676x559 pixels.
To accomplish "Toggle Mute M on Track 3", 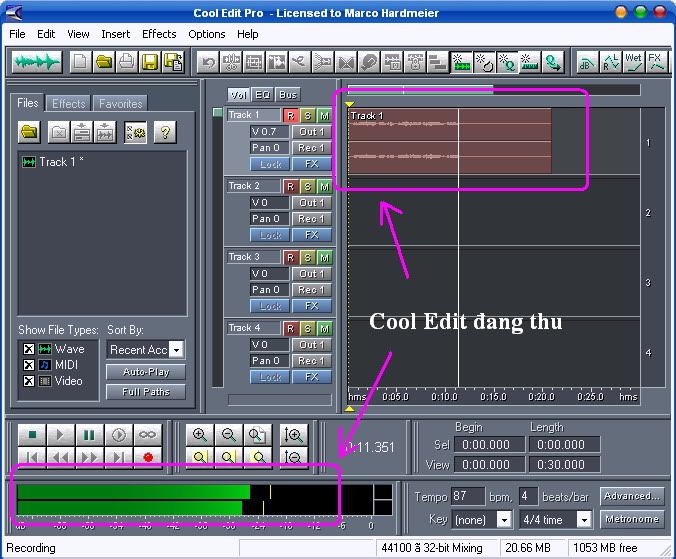I will pos(324,258).
